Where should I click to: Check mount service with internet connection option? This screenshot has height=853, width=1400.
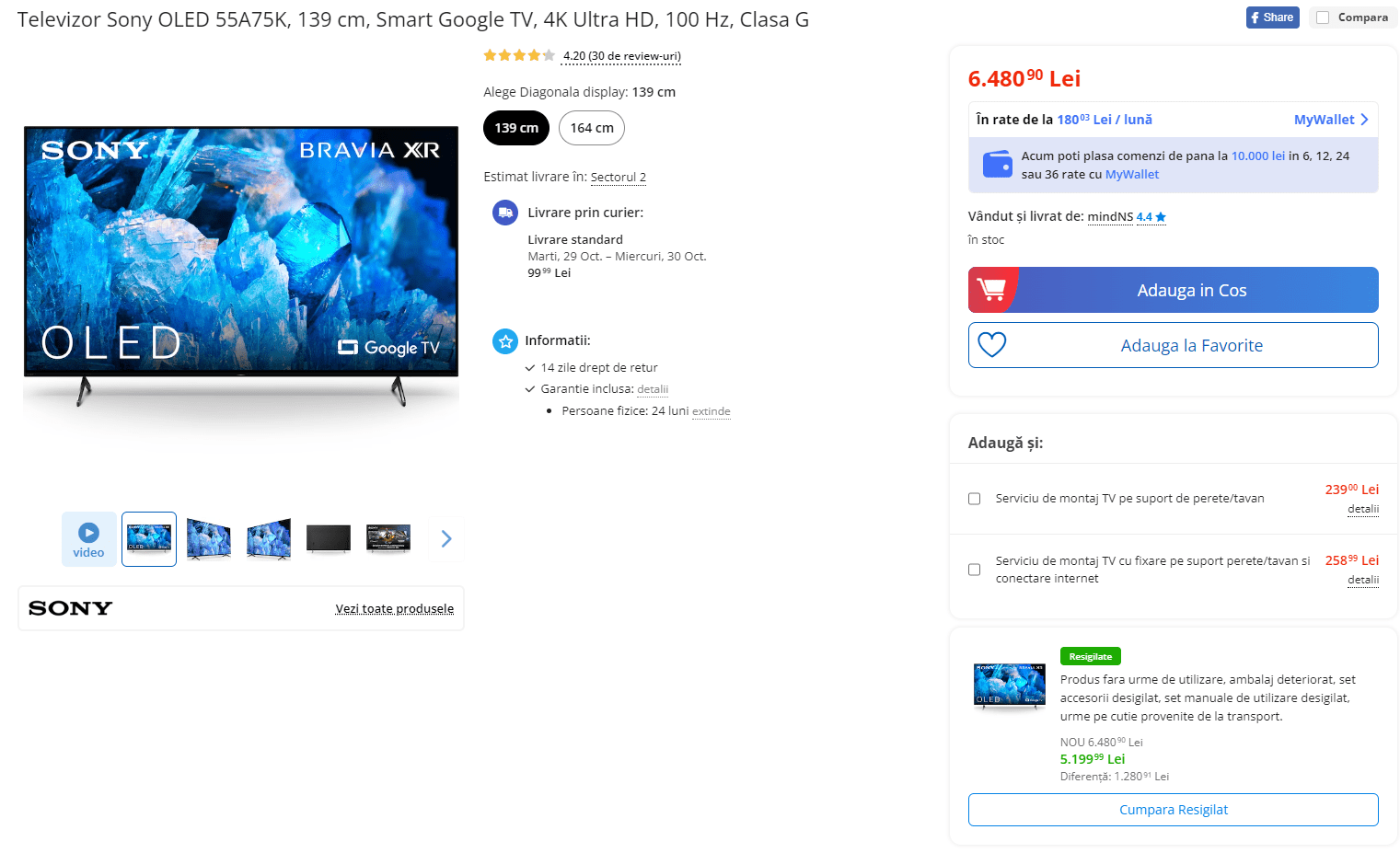(974, 570)
